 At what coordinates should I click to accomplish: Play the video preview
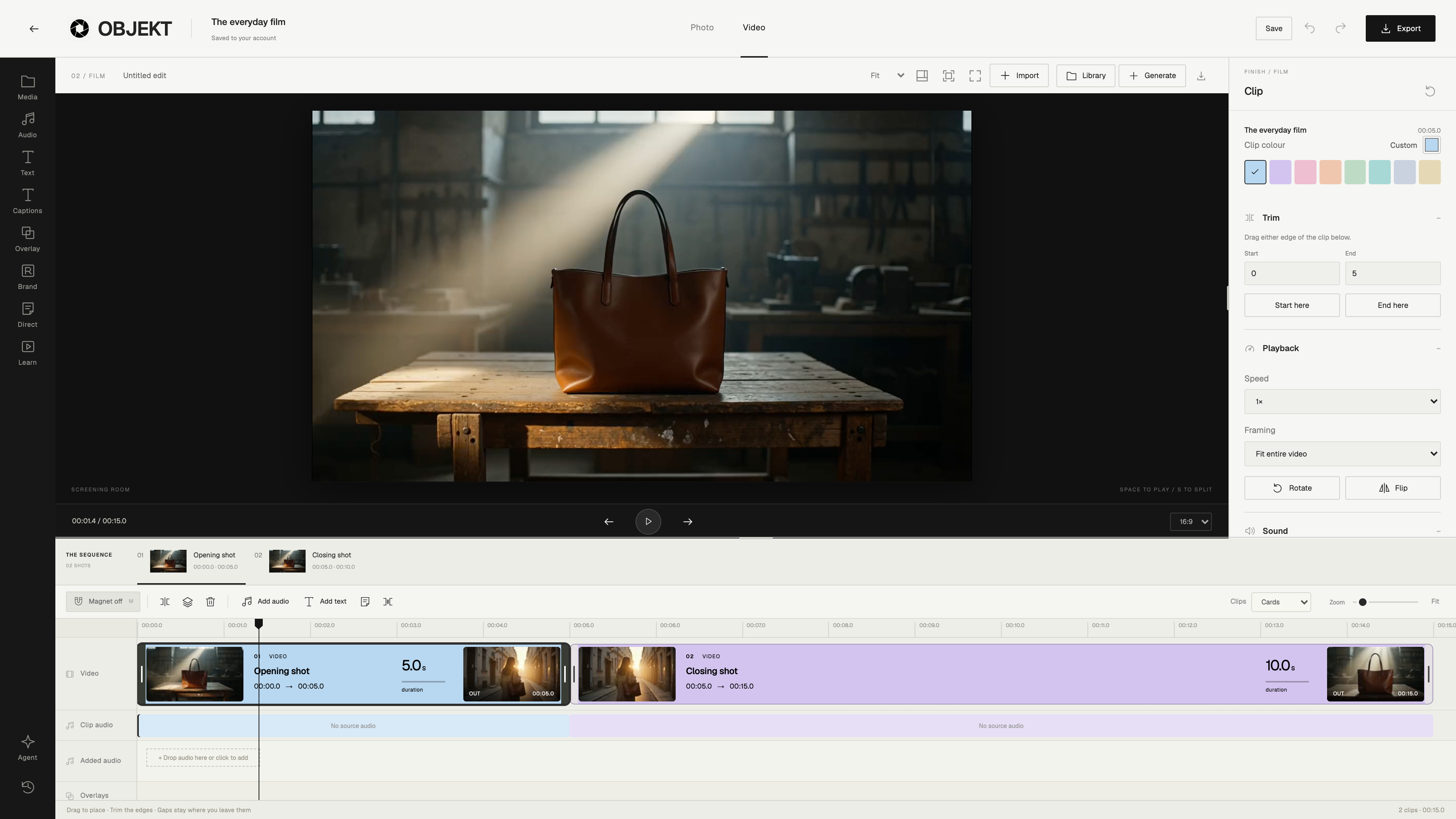point(648,522)
